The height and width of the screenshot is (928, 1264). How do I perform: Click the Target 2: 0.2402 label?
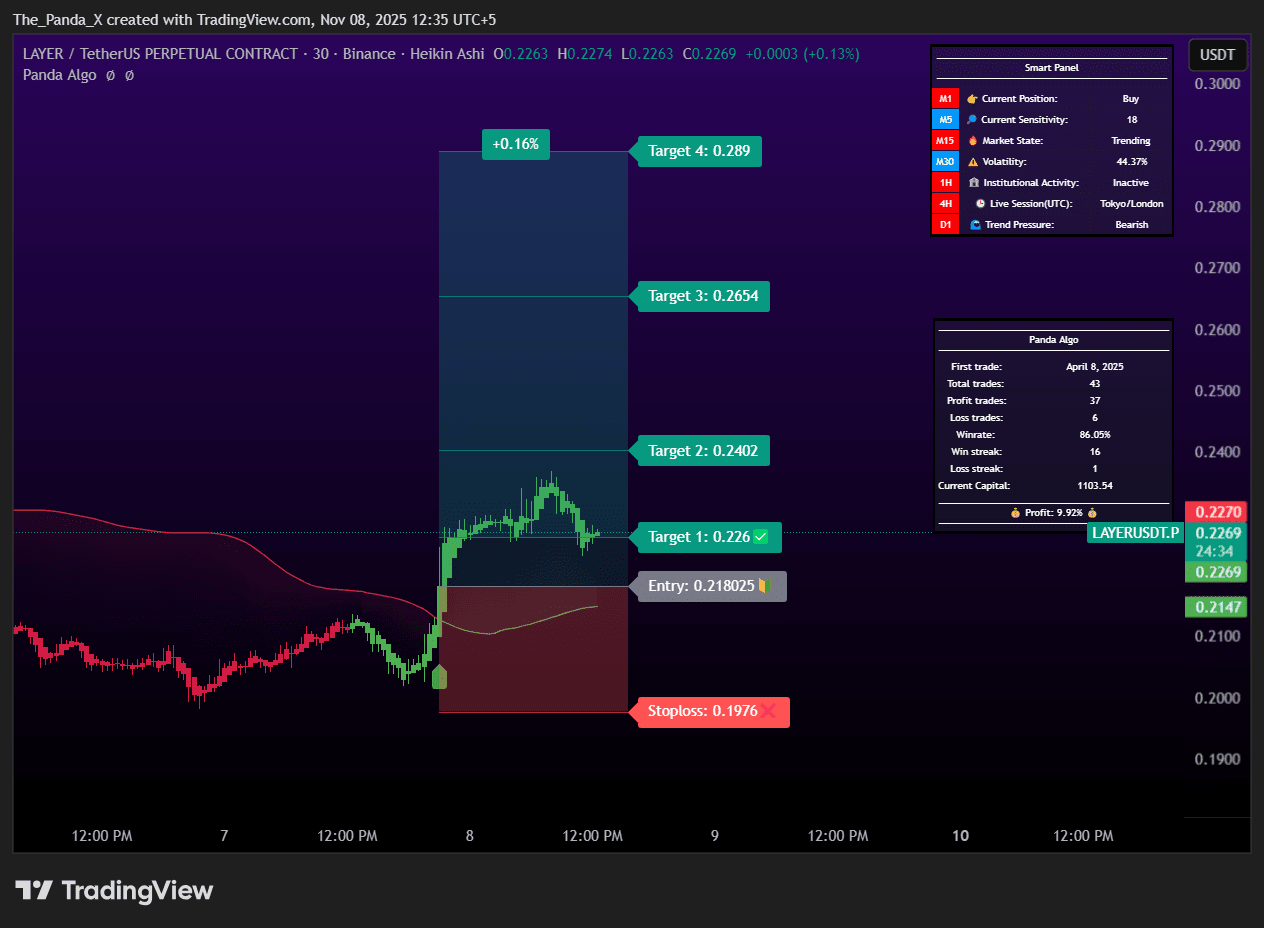click(700, 451)
